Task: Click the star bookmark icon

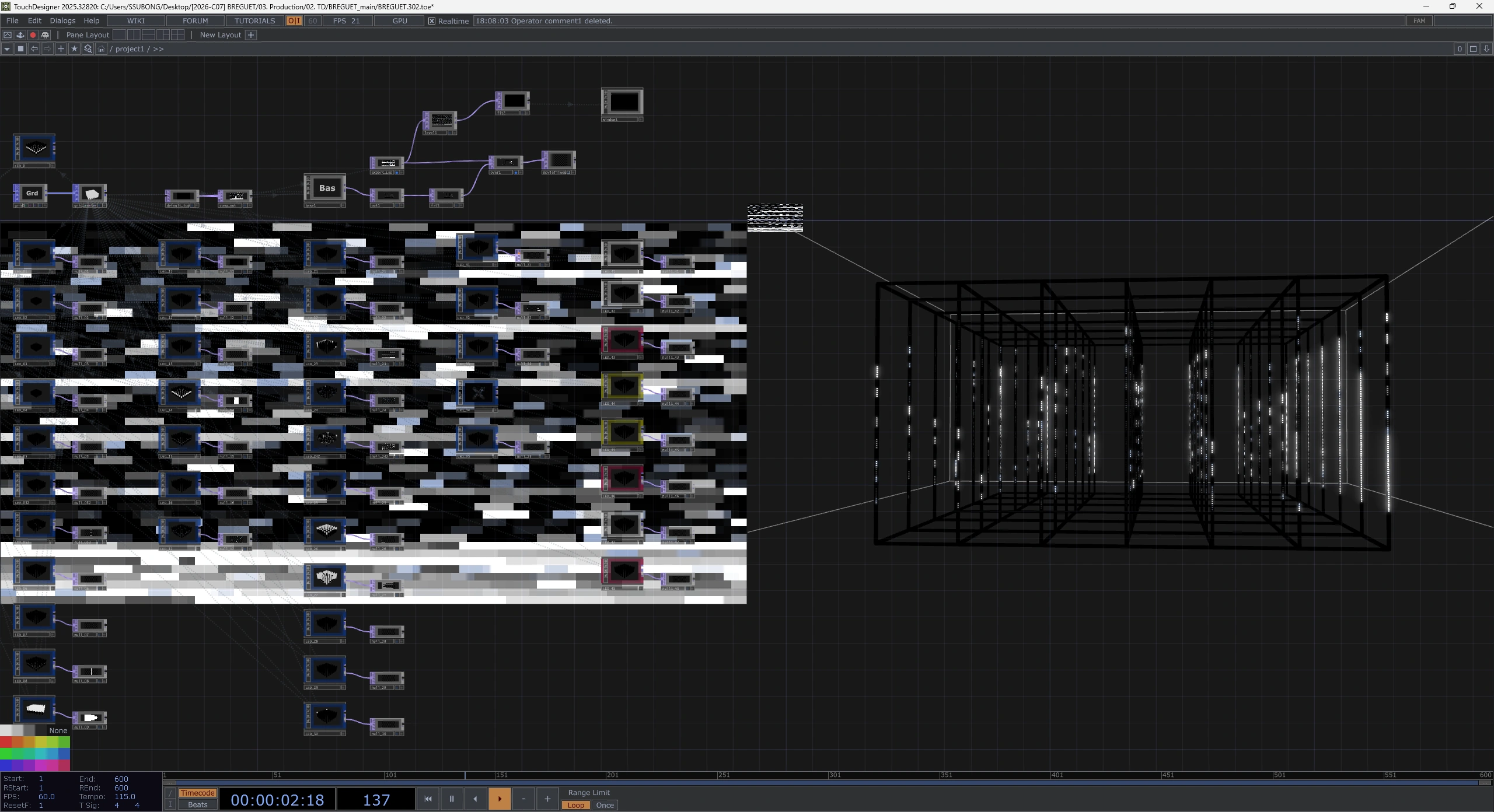Action: [74, 49]
